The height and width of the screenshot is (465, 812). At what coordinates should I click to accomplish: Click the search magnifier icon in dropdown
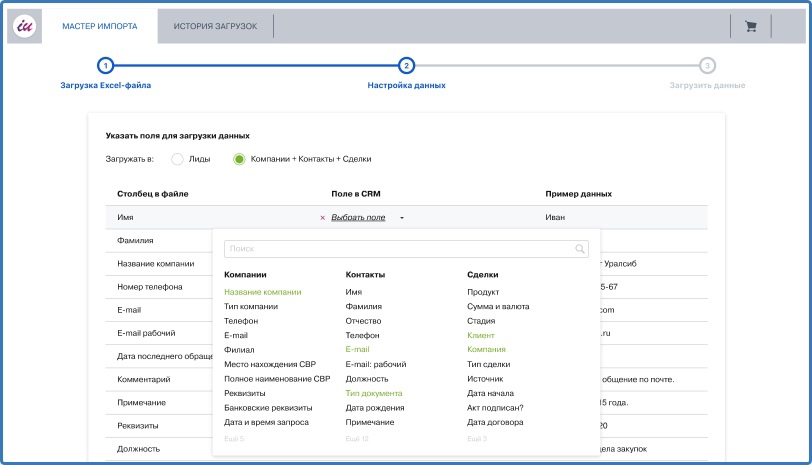(580, 249)
